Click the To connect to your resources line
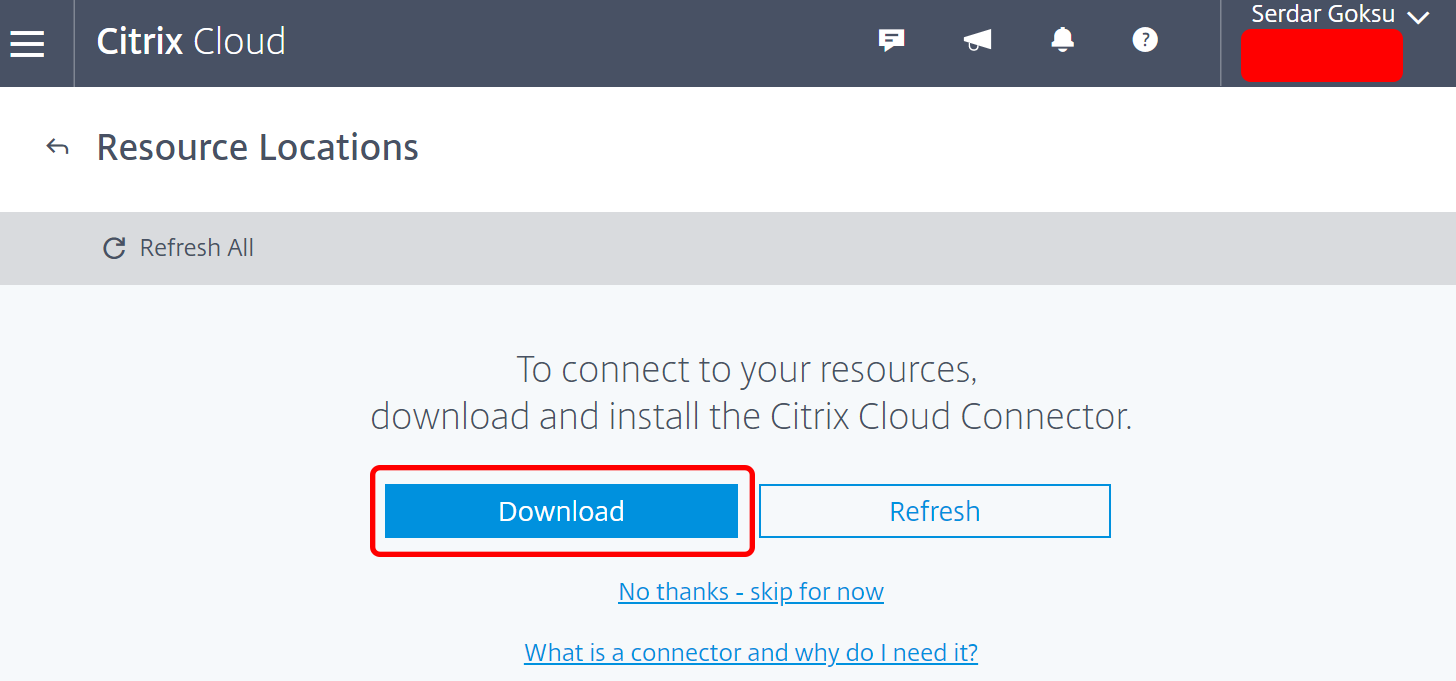1456x681 pixels. tap(747, 370)
